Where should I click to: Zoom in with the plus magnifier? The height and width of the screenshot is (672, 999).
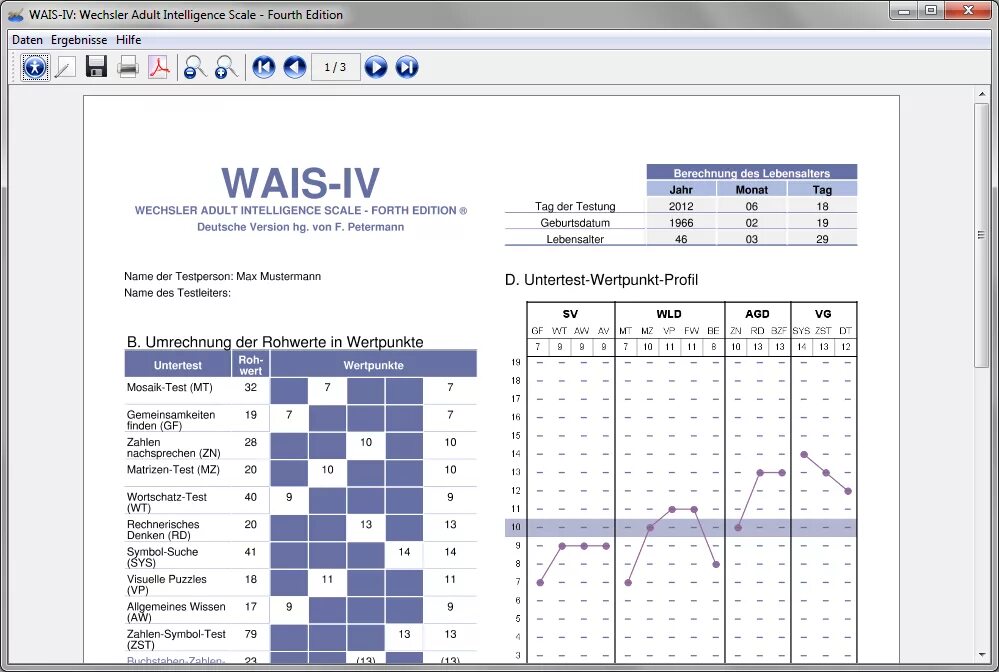tap(226, 67)
